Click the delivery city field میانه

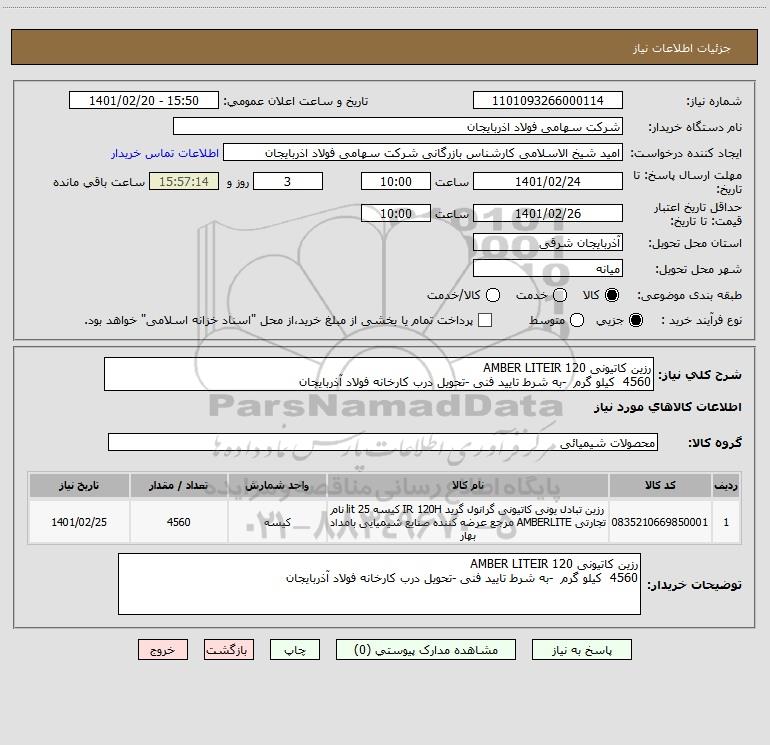pyautogui.click(x=548, y=268)
